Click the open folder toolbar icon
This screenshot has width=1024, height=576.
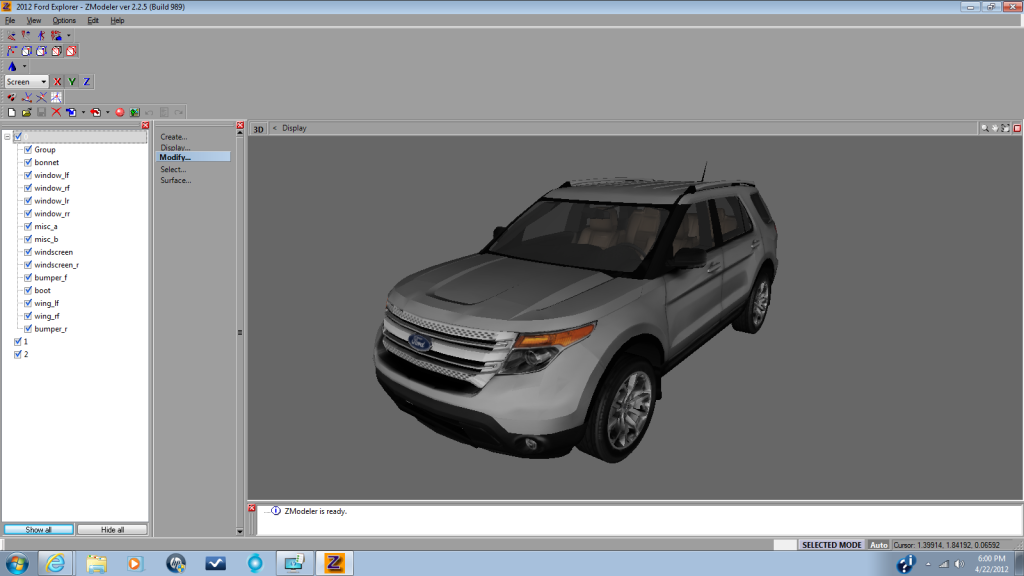pos(26,112)
